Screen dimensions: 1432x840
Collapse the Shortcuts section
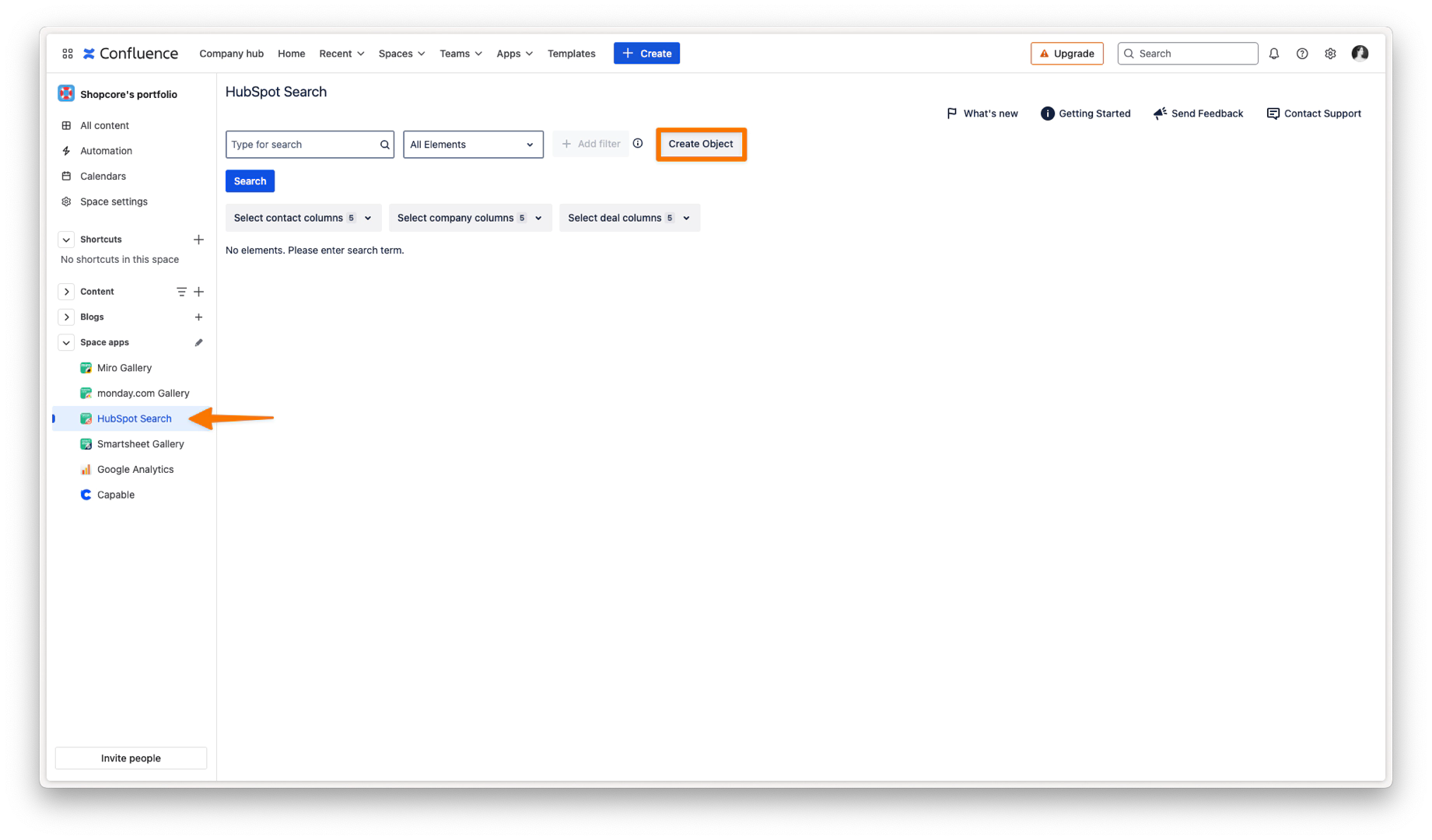pyautogui.click(x=66, y=240)
